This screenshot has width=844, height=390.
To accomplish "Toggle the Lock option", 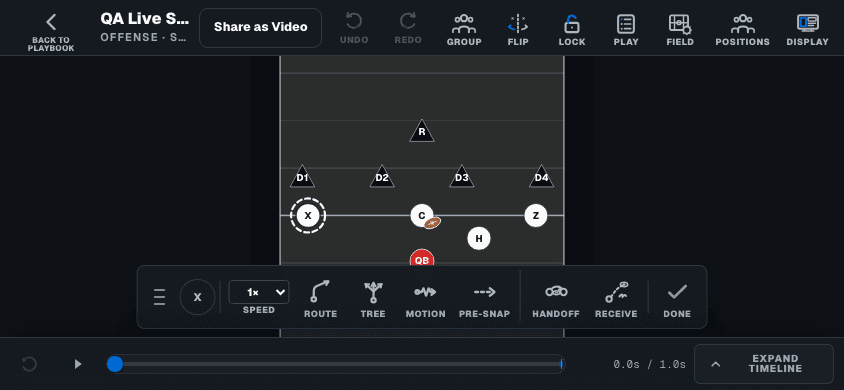I will click(x=572, y=30).
